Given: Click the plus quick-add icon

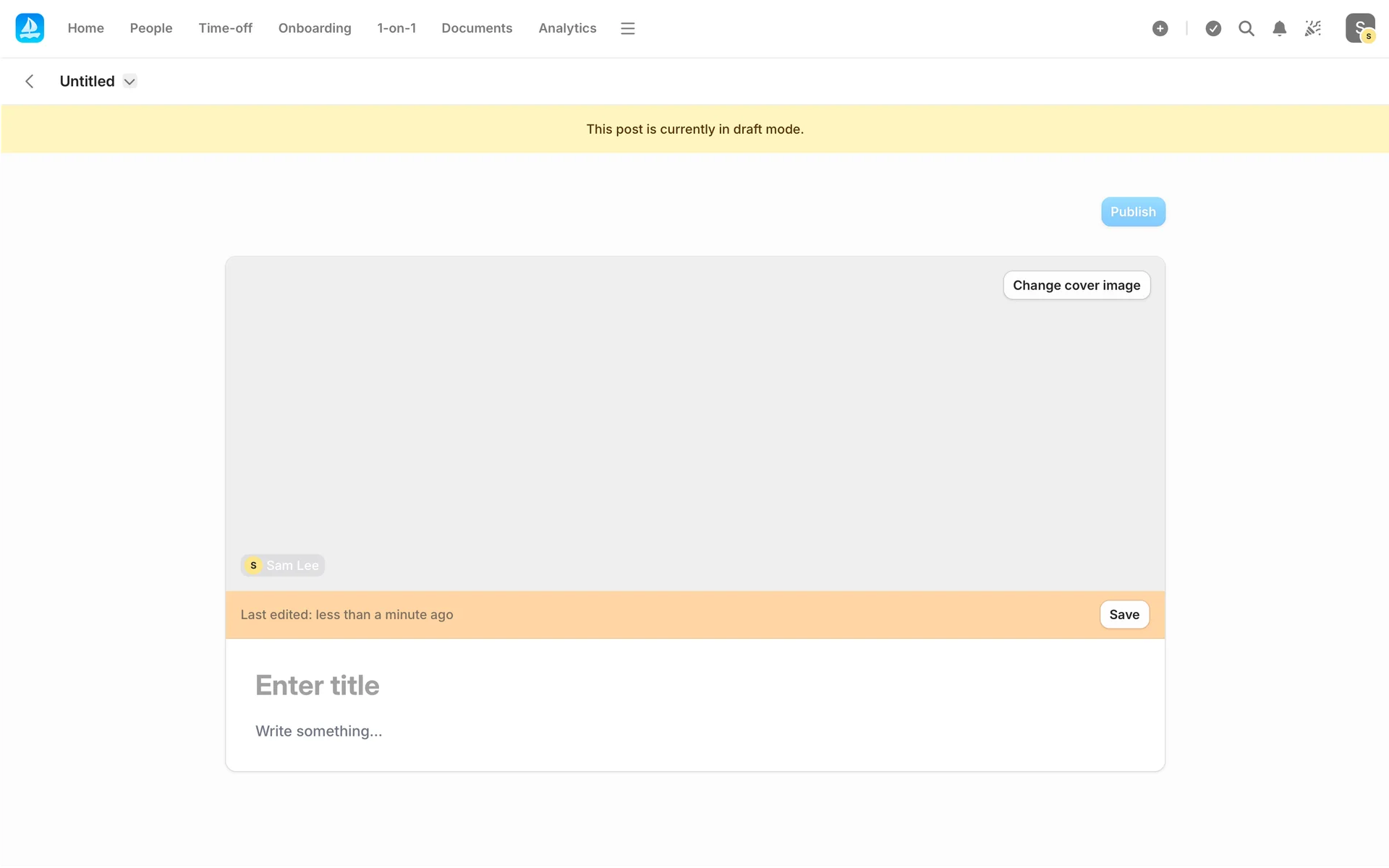Looking at the screenshot, I should coord(1160,28).
